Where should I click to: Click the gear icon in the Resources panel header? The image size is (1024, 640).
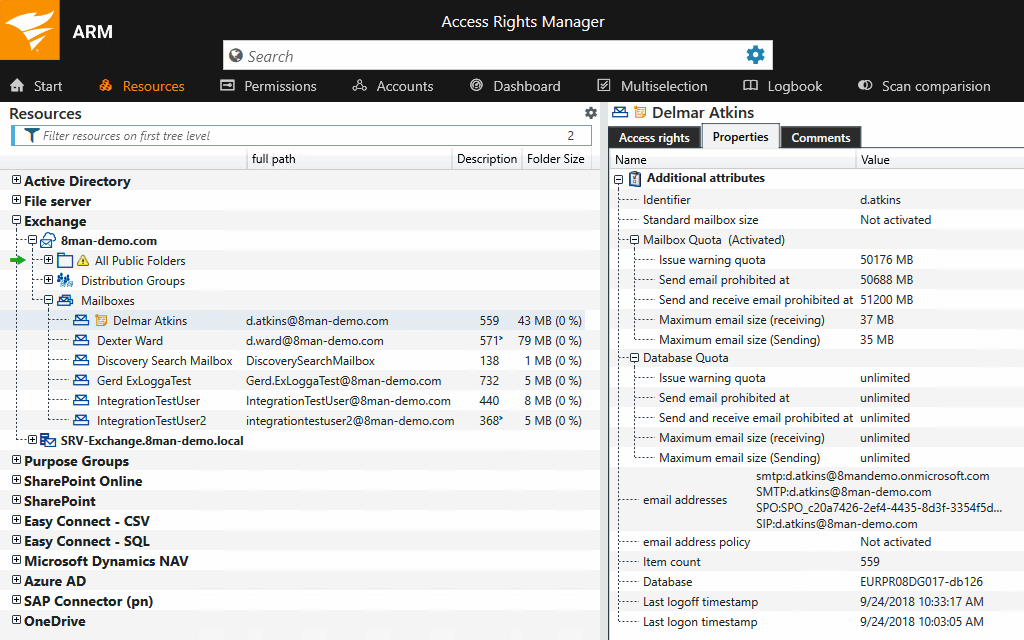(590, 114)
